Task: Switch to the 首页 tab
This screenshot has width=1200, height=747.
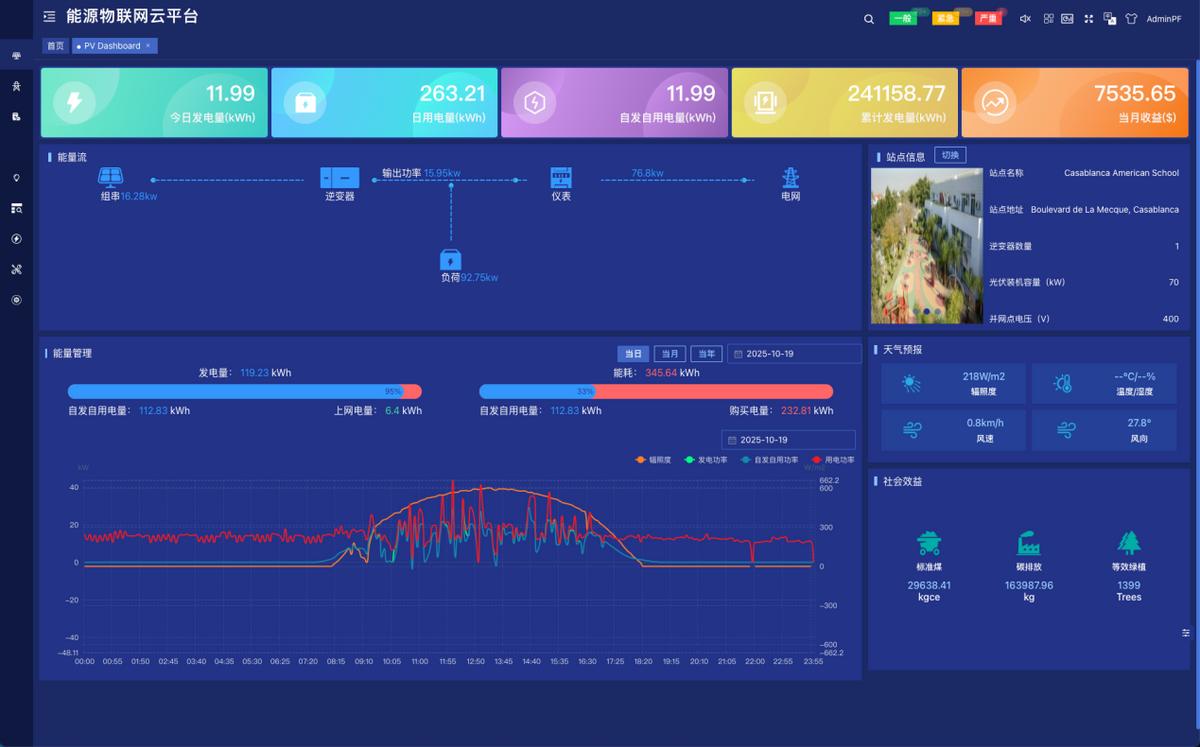Action: 55,46
